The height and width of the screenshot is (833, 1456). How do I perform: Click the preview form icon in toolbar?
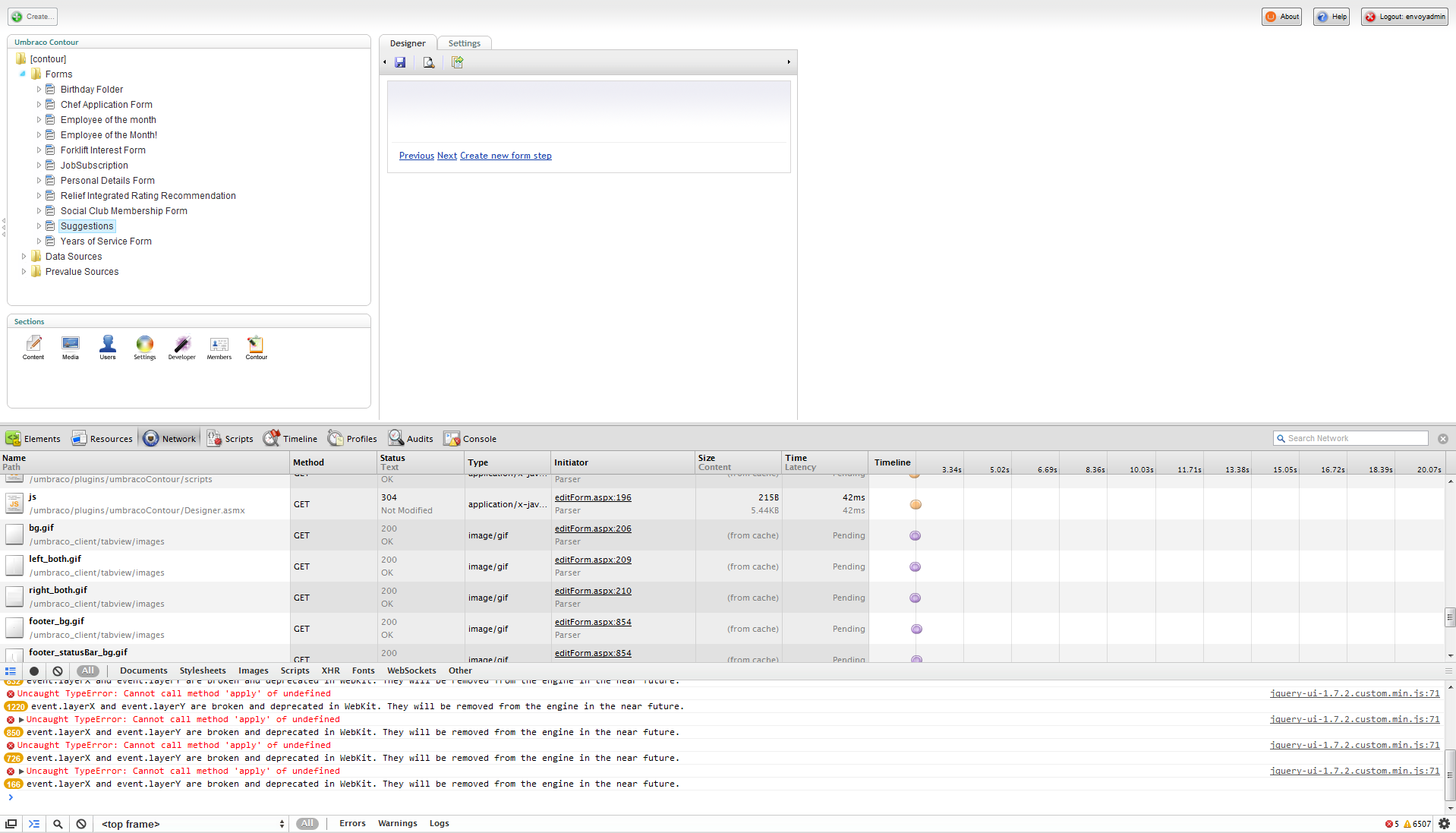click(x=429, y=62)
